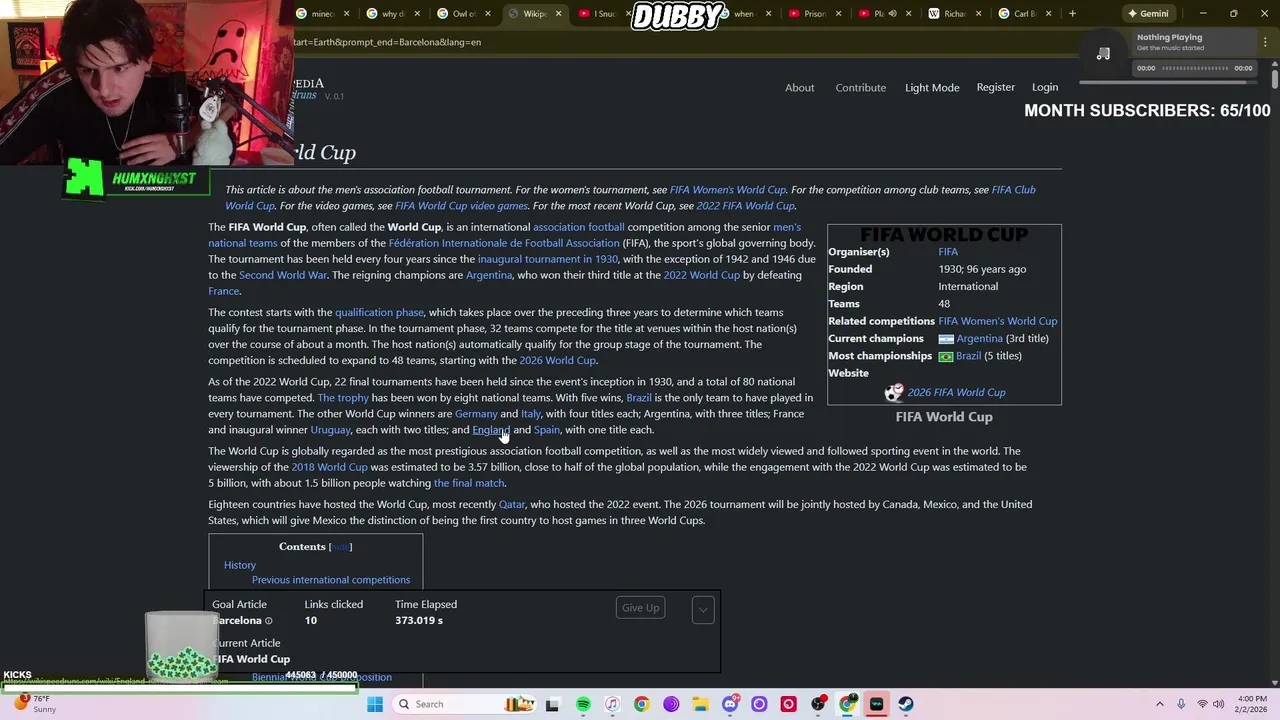The width and height of the screenshot is (1280, 720).
Task: Open the Argentina link in infobox
Action: tap(979, 339)
